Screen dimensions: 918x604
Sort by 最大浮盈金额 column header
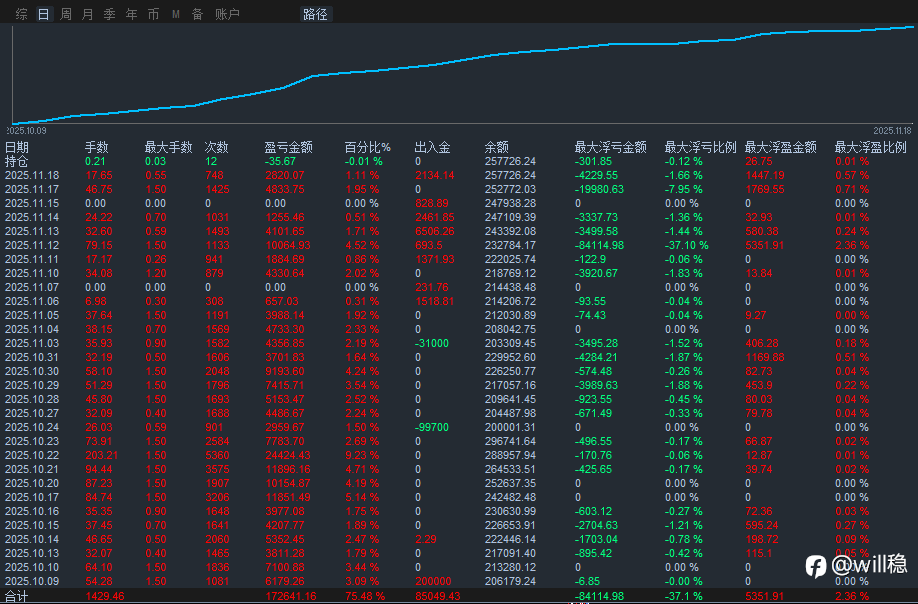(x=780, y=147)
